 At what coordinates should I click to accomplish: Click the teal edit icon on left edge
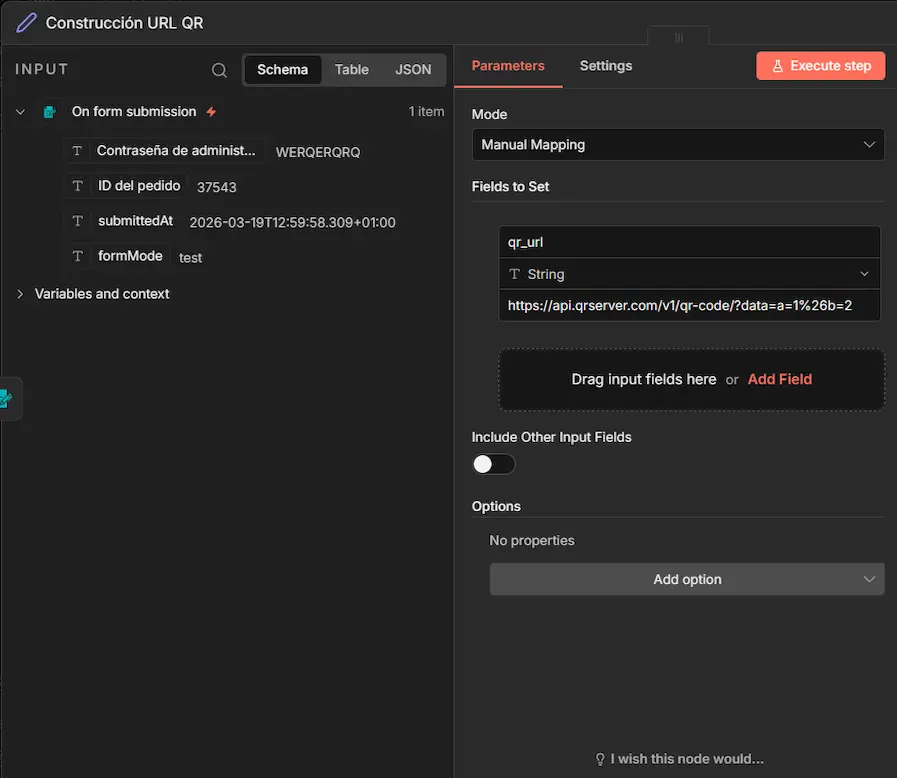6,399
